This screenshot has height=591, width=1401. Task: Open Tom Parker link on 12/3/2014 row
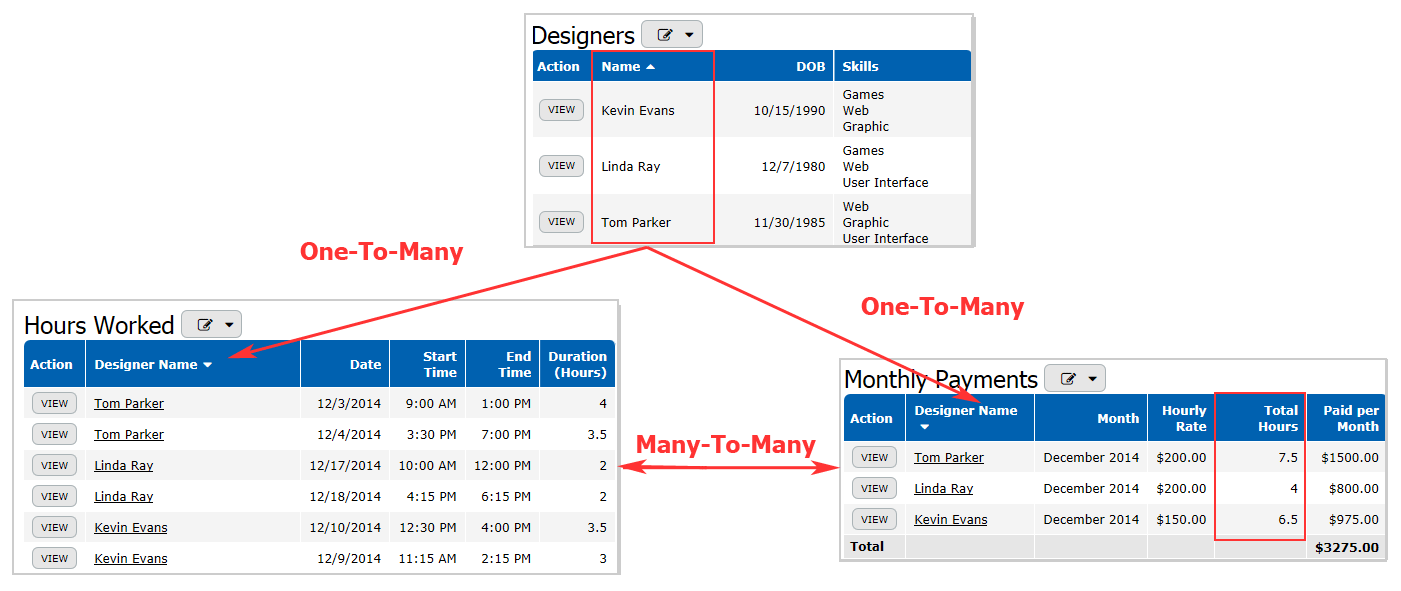129,403
